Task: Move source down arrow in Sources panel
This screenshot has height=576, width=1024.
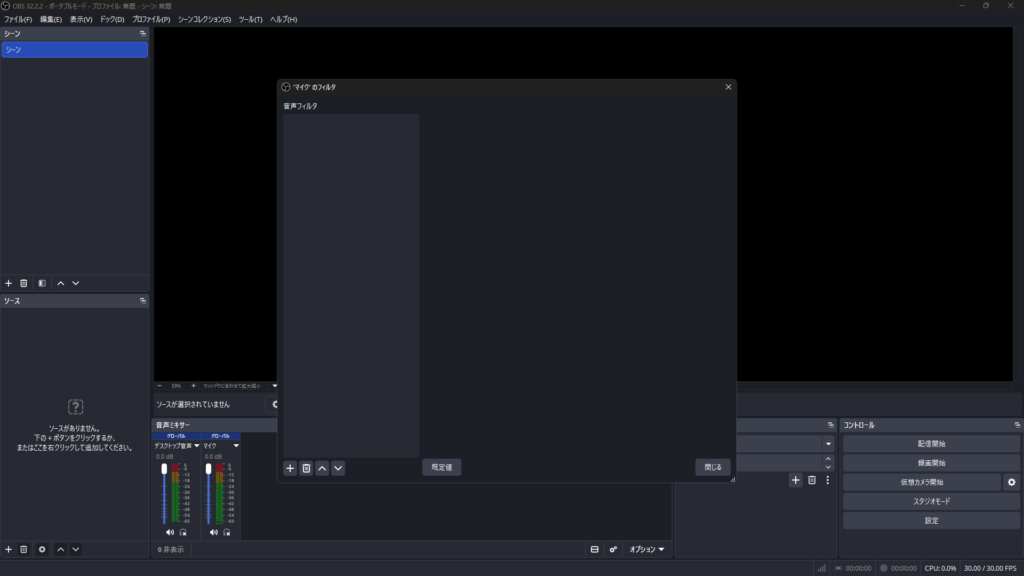Action: (x=76, y=550)
